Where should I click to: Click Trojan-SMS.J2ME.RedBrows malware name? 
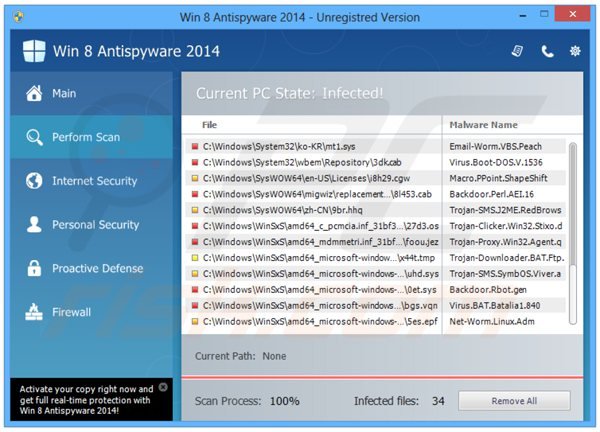click(x=505, y=210)
